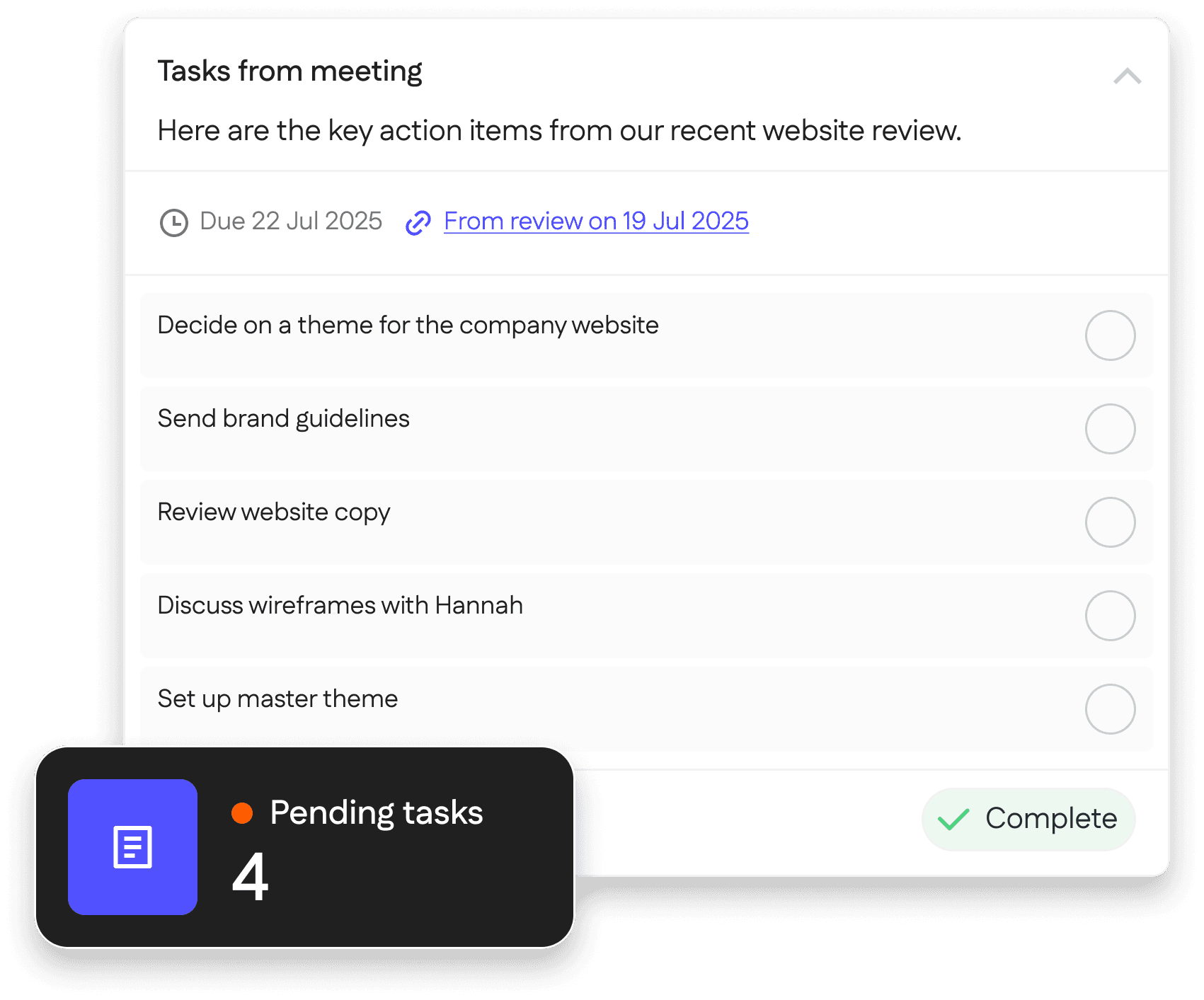Click the Tasks from meeting title
This screenshot has height=1000, width=1204.
289,71
